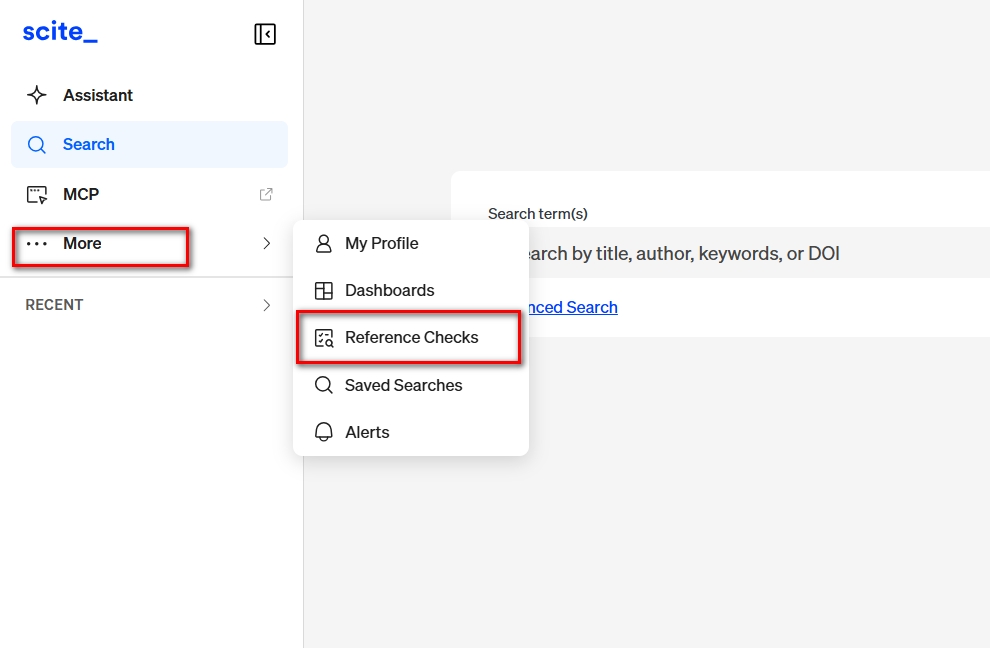Click the MCP window icon
The image size is (990, 648).
click(x=37, y=195)
